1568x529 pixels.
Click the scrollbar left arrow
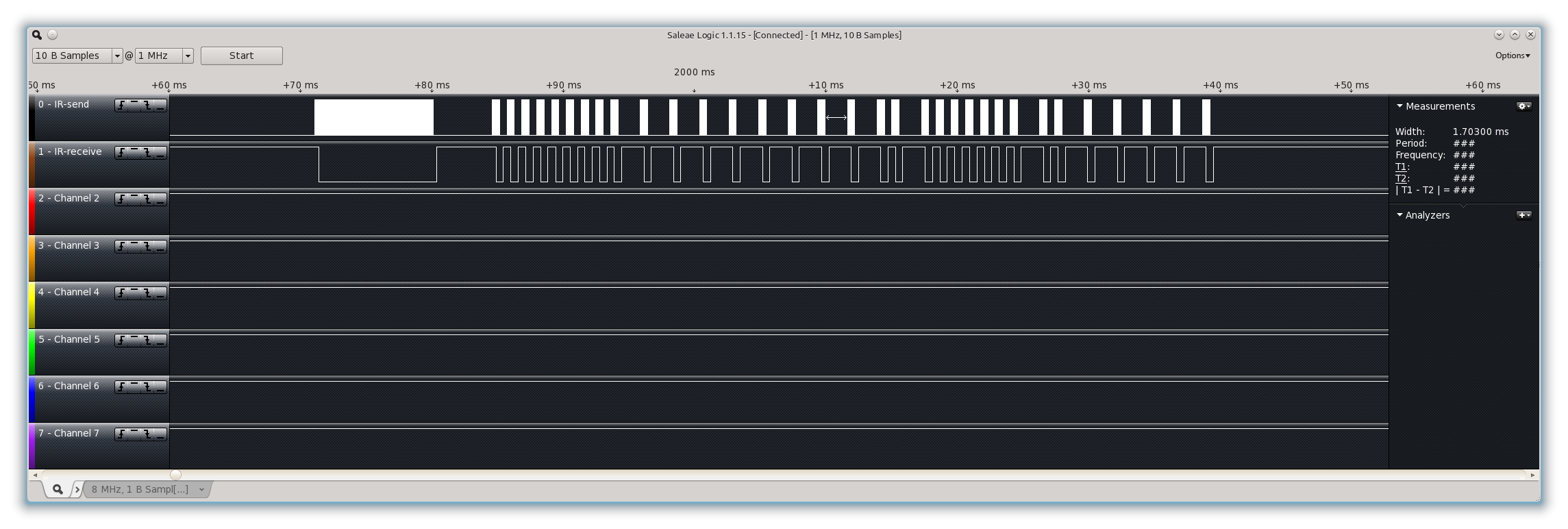[35, 475]
